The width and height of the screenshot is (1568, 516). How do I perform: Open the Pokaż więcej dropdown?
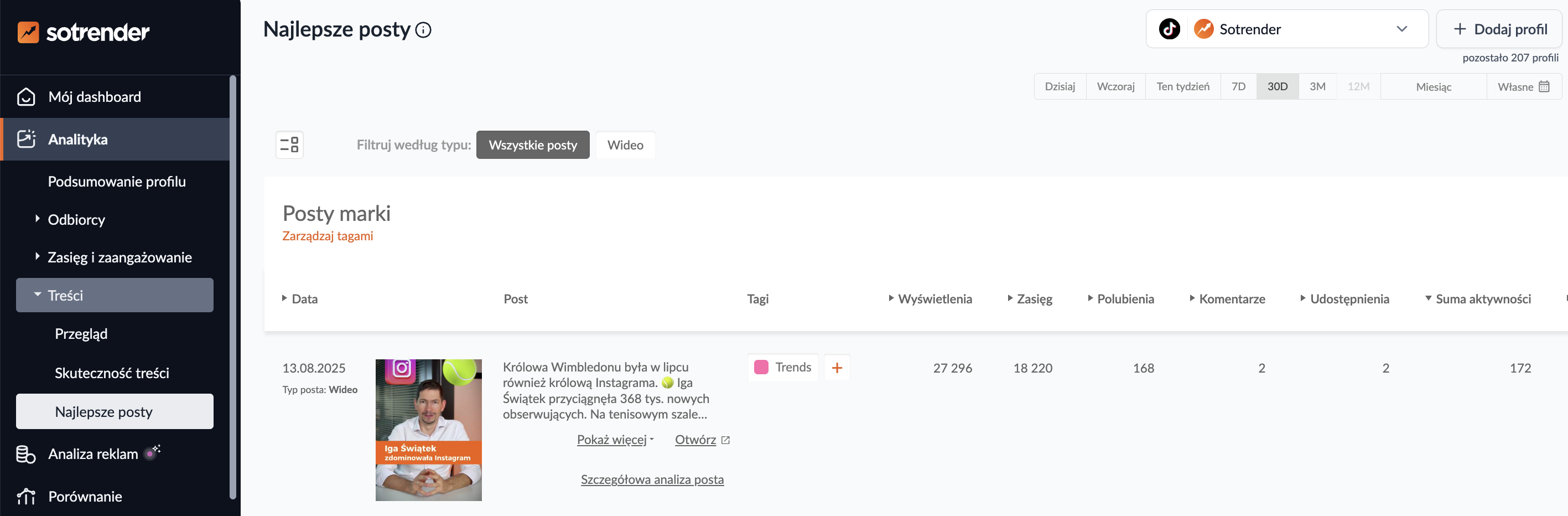[612, 439]
